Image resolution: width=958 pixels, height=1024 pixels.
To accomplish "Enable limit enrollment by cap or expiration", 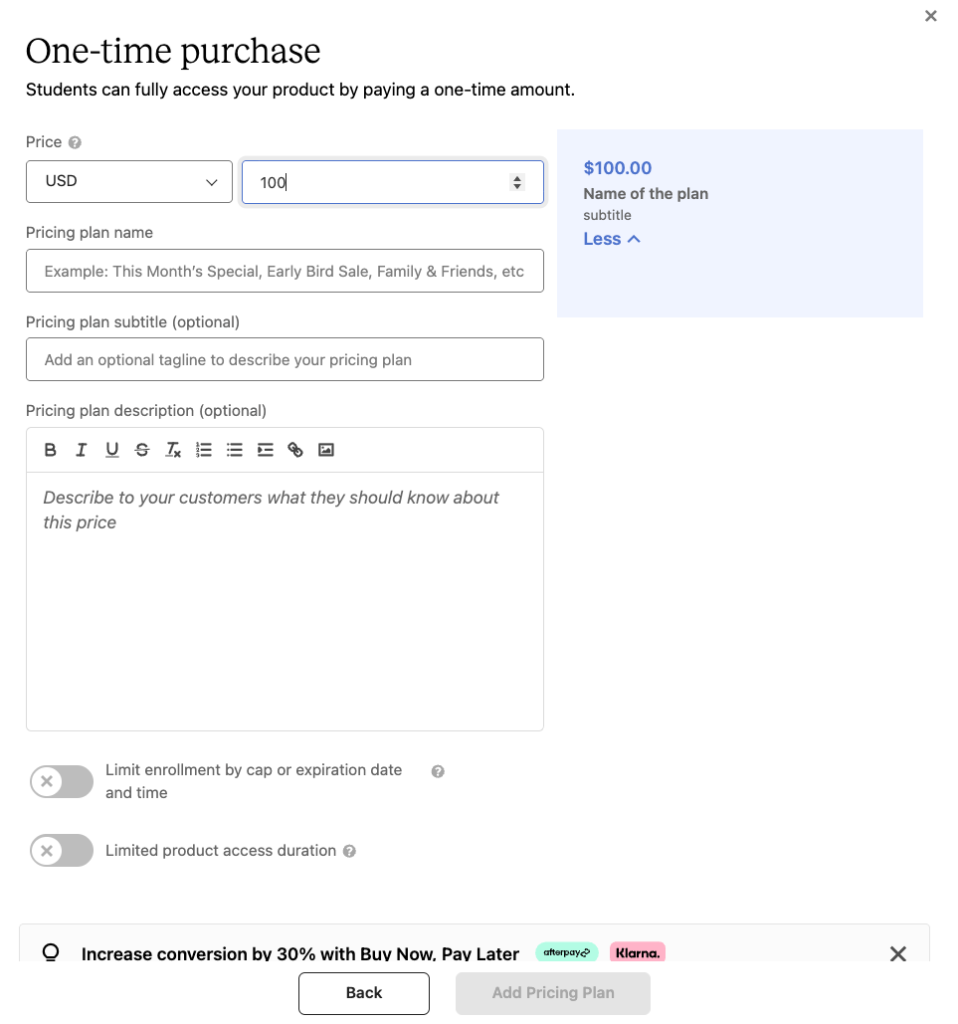I will 58,781.
